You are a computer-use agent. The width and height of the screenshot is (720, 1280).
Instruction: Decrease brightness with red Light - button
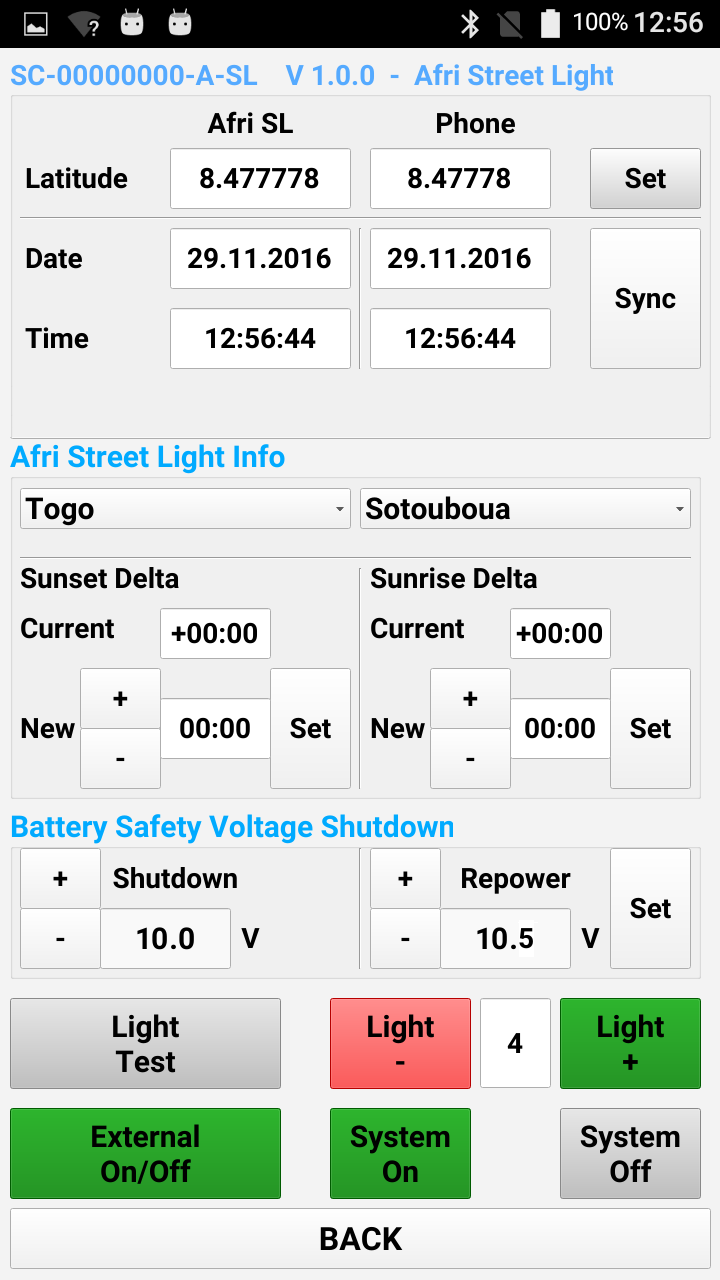[x=400, y=1043]
